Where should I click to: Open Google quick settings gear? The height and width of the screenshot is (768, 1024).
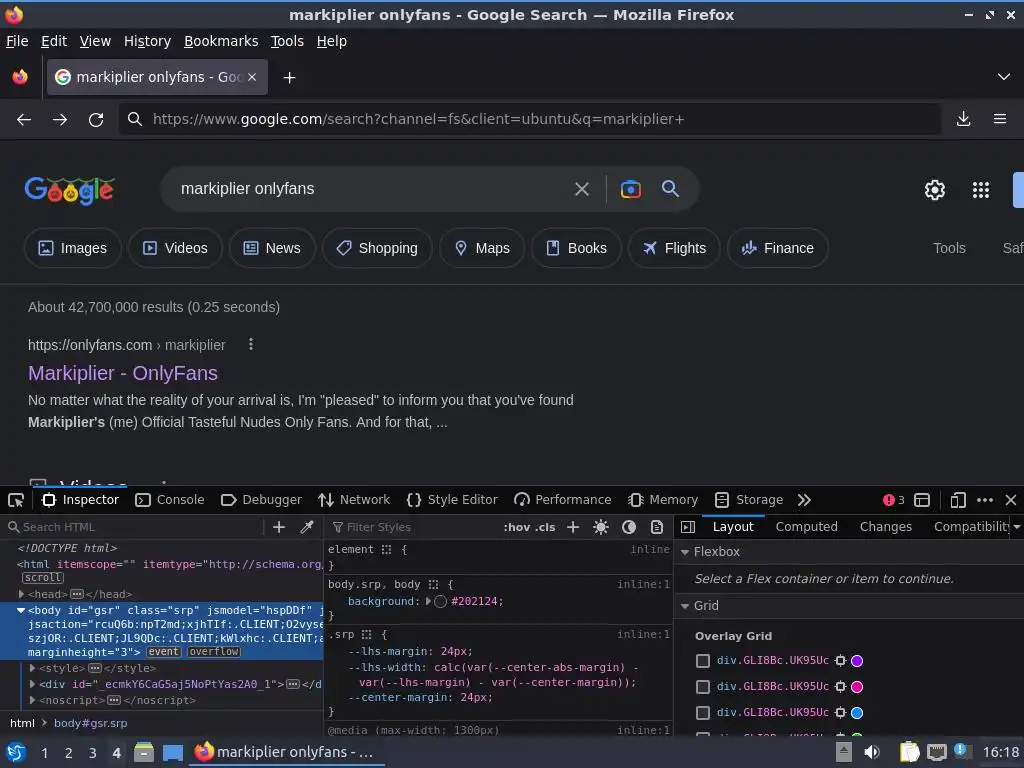[x=935, y=190]
